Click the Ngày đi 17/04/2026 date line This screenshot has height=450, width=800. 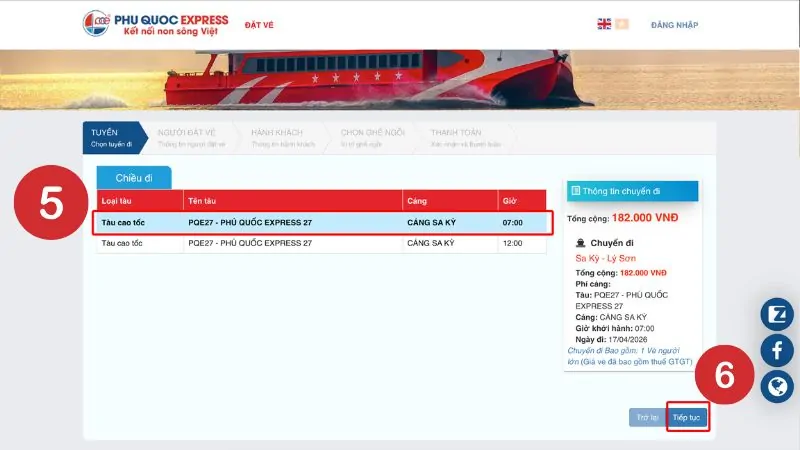(x=611, y=339)
